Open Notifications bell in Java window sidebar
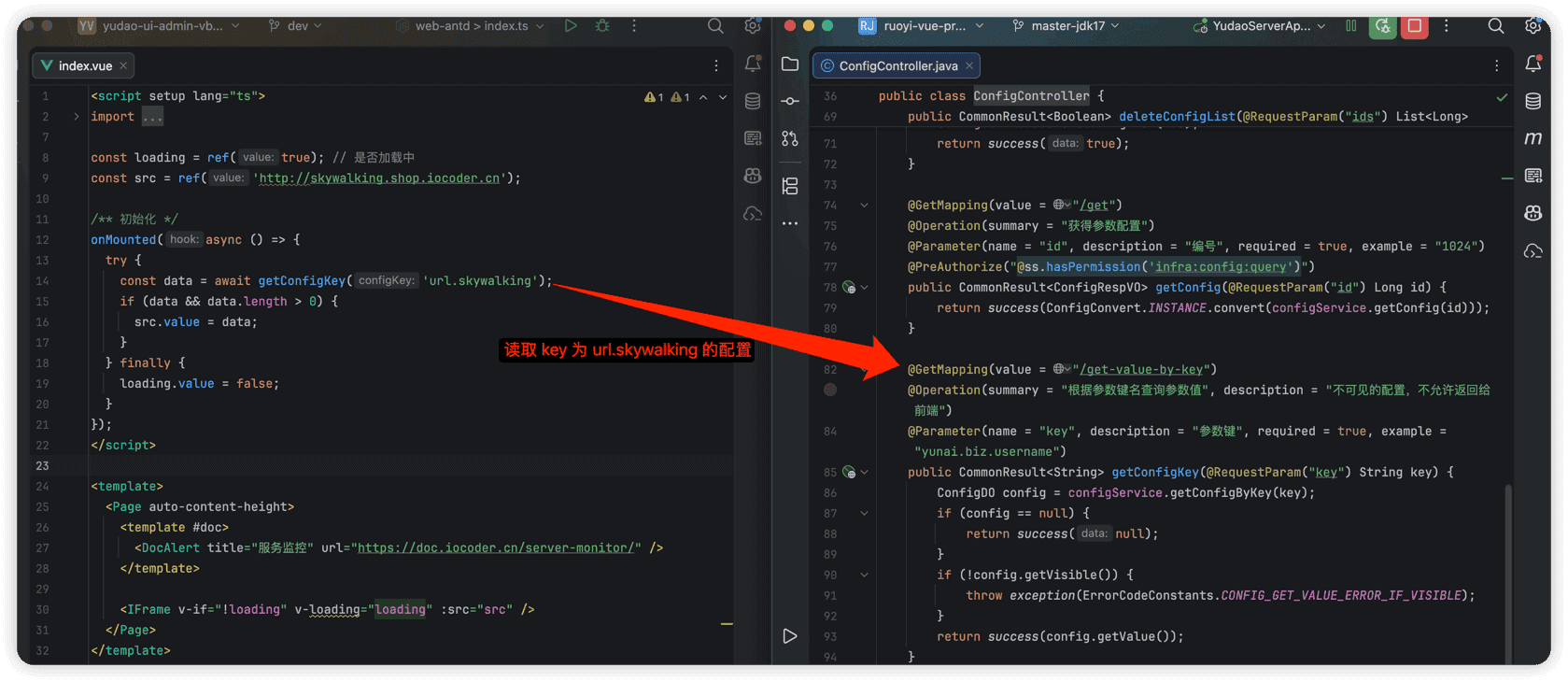Screen dimensions: 1568x682 coord(1533,64)
